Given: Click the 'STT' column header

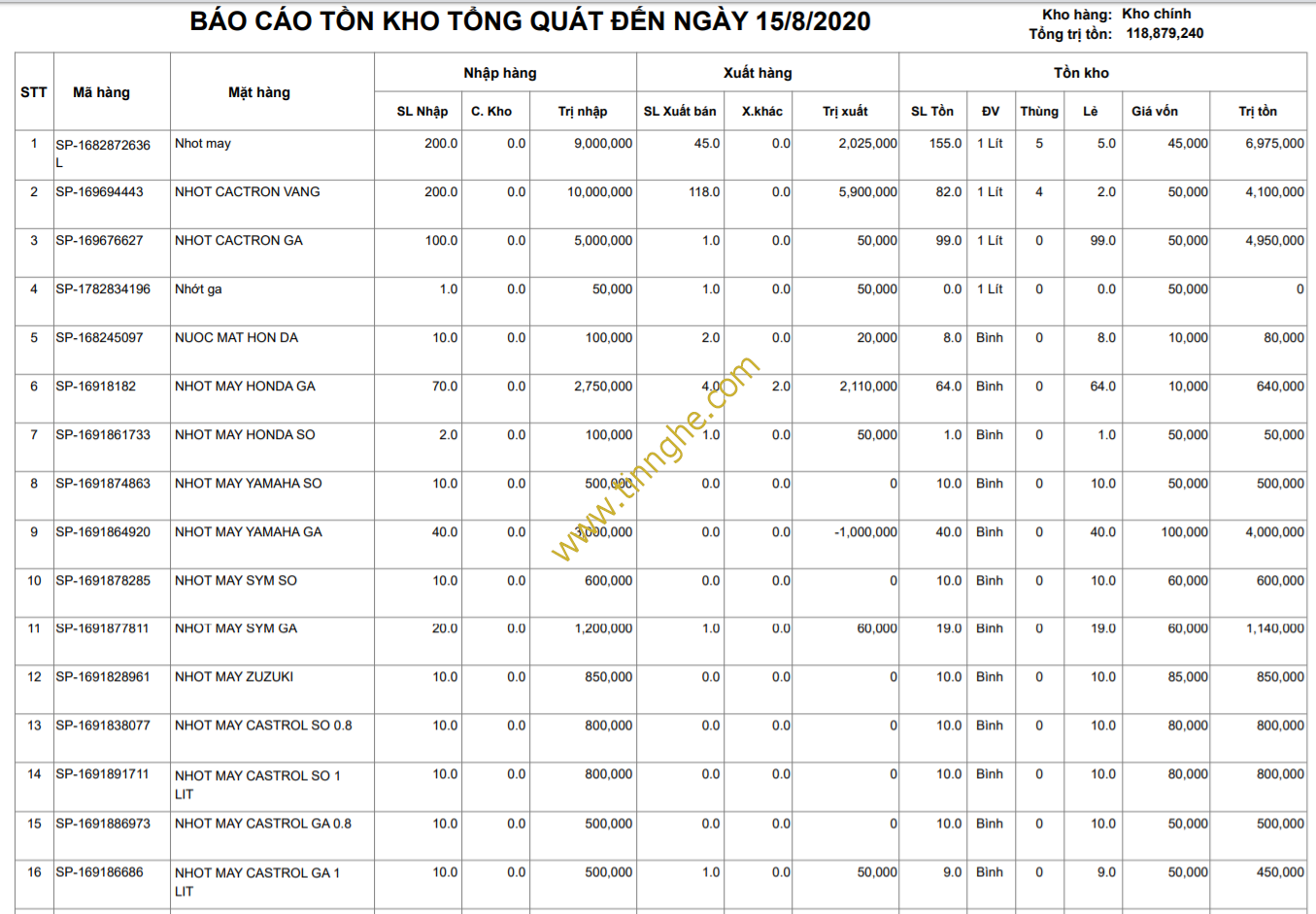Looking at the screenshot, I should [34, 92].
